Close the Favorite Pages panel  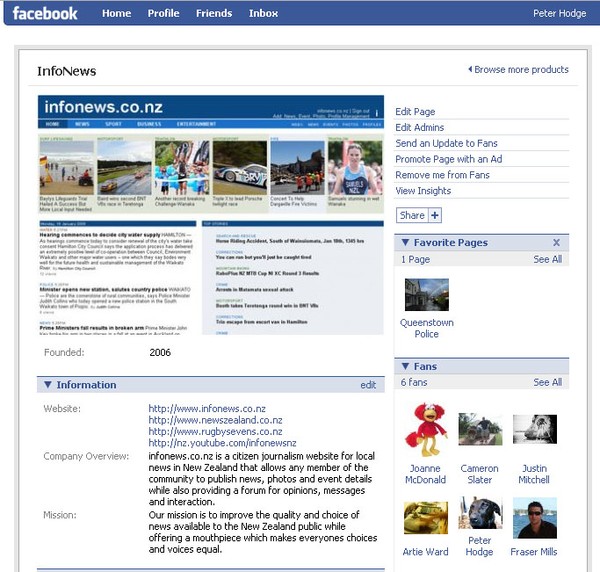tap(557, 242)
